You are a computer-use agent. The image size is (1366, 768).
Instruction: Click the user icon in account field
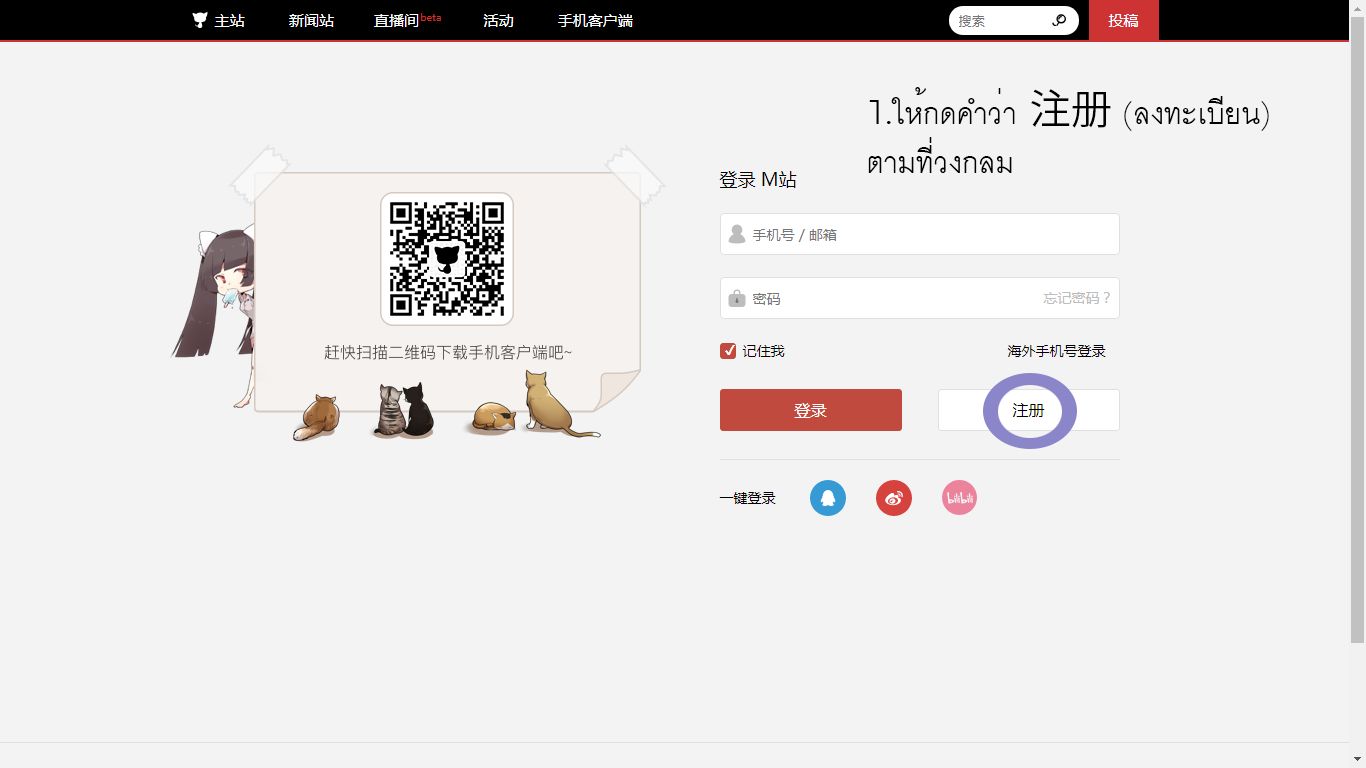[737, 234]
